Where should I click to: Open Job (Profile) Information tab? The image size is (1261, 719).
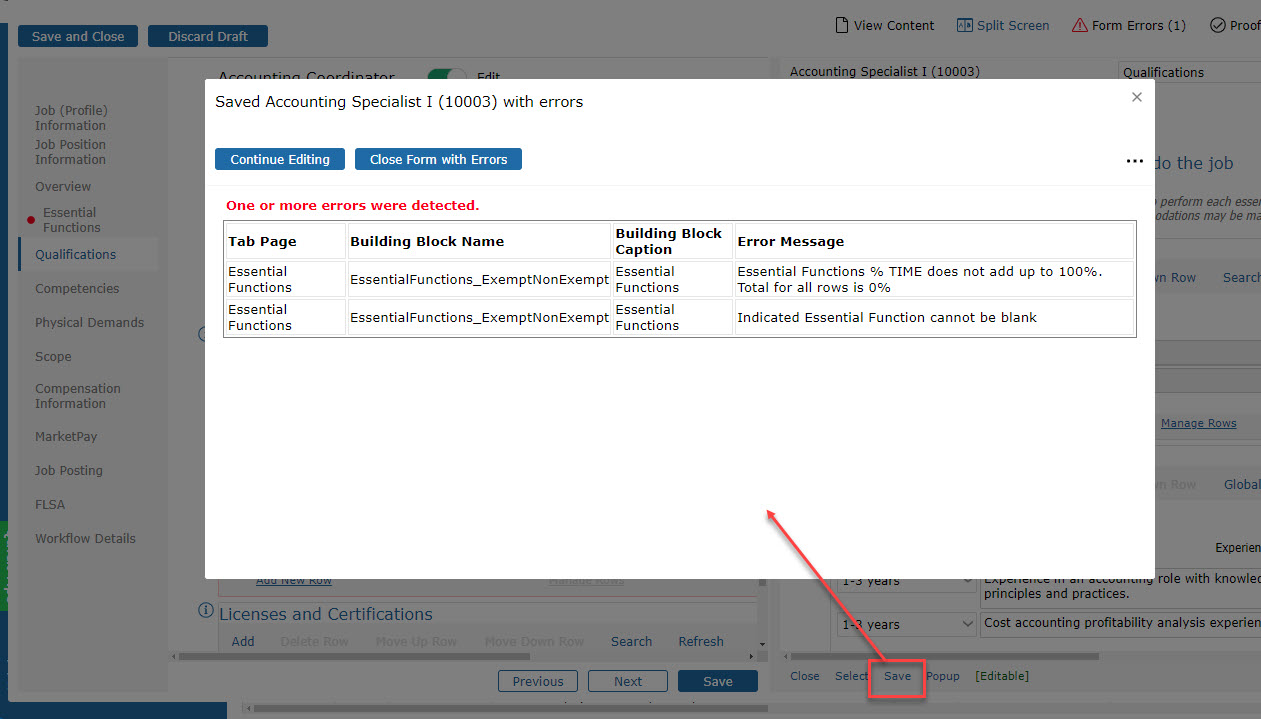tap(71, 118)
